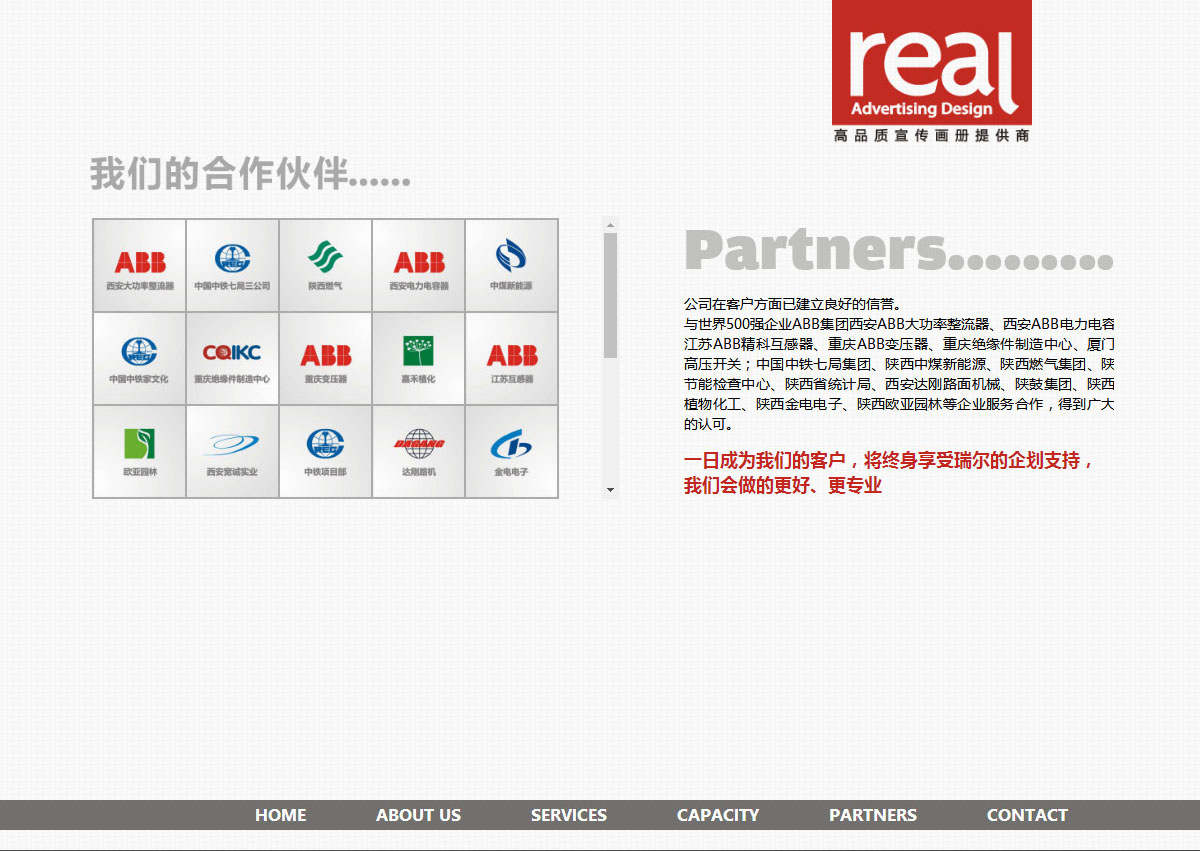Click the 我们的合作伙伴 heading
The height and width of the screenshot is (851, 1200).
pyautogui.click(x=250, y=174)
